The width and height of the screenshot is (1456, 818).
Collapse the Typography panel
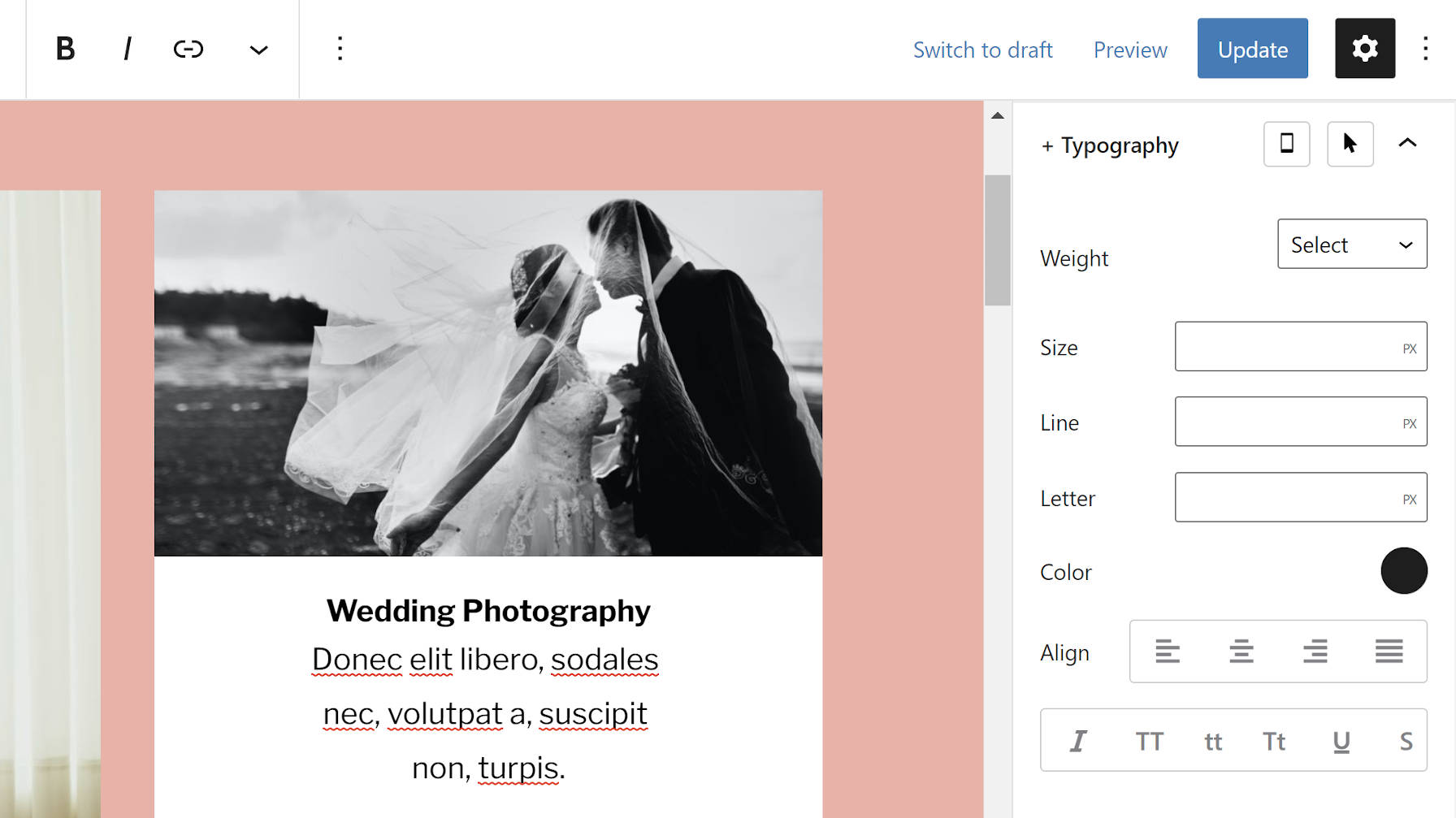click(x=1408, y=143)
